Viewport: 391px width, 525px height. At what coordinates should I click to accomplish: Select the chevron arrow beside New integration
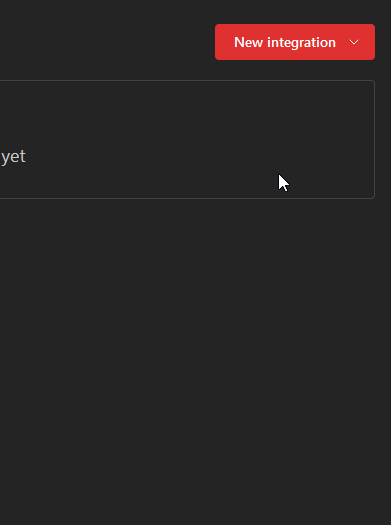pos(354,42)
